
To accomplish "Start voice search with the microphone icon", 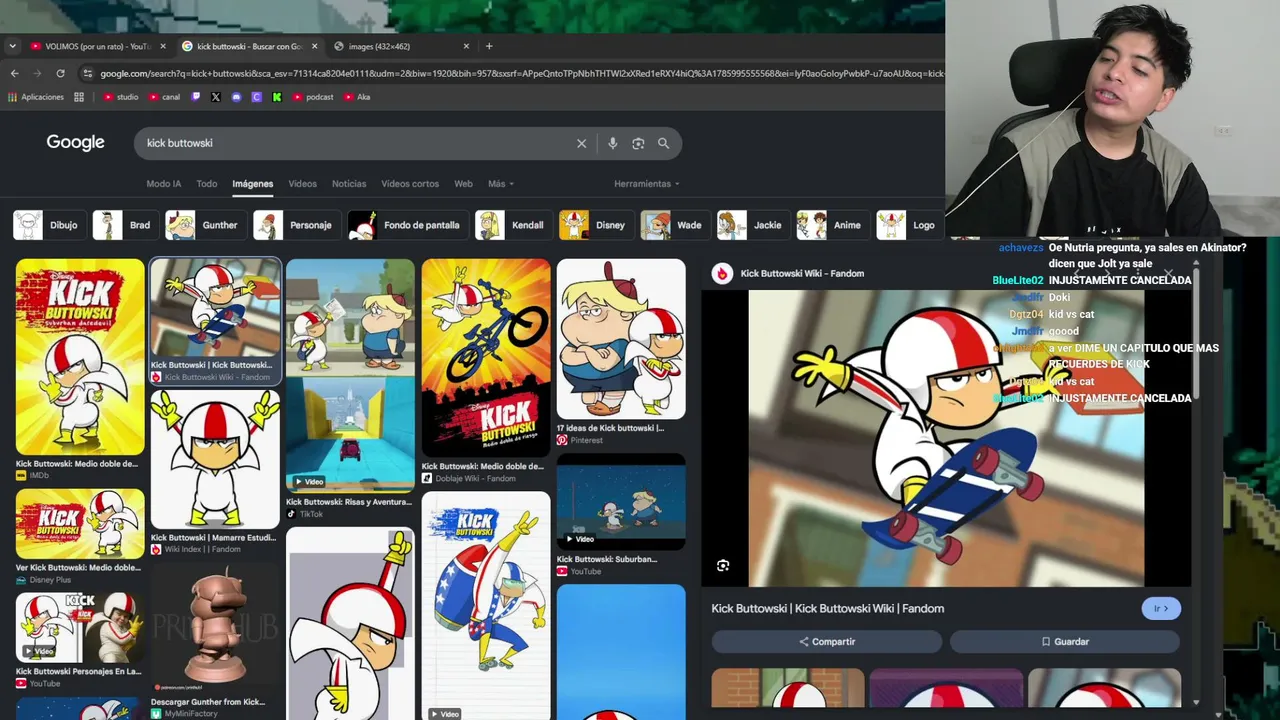I will click(x=612, y=143).
